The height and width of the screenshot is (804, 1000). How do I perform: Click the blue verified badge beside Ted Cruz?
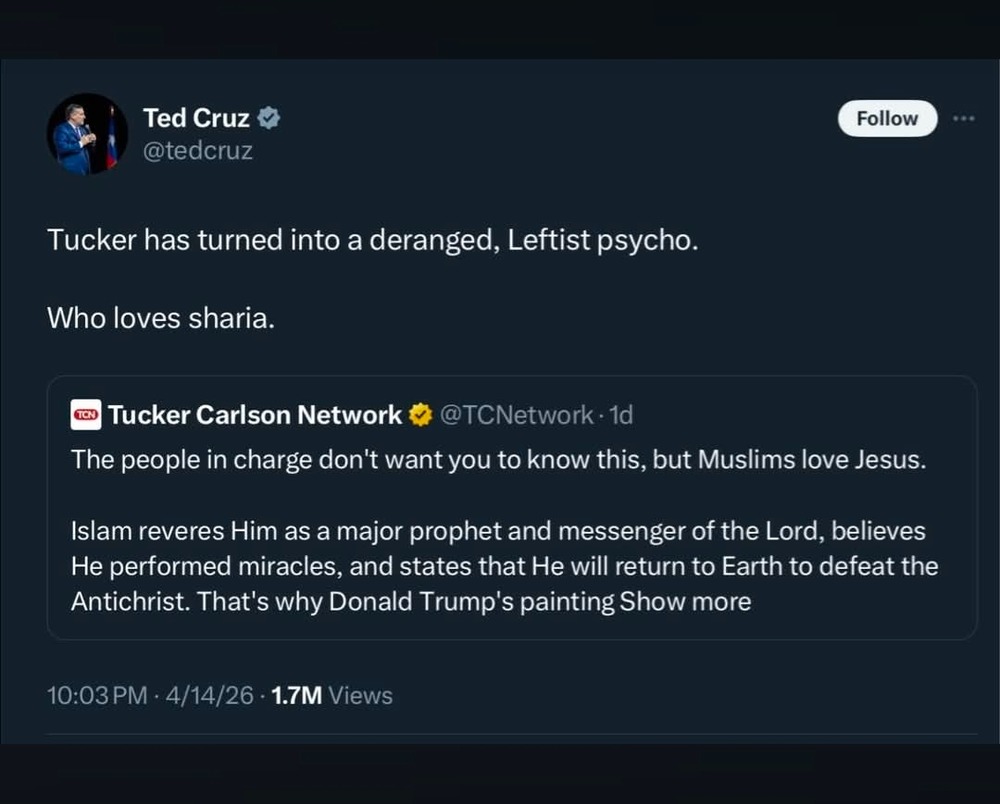[x=269, y=118]
